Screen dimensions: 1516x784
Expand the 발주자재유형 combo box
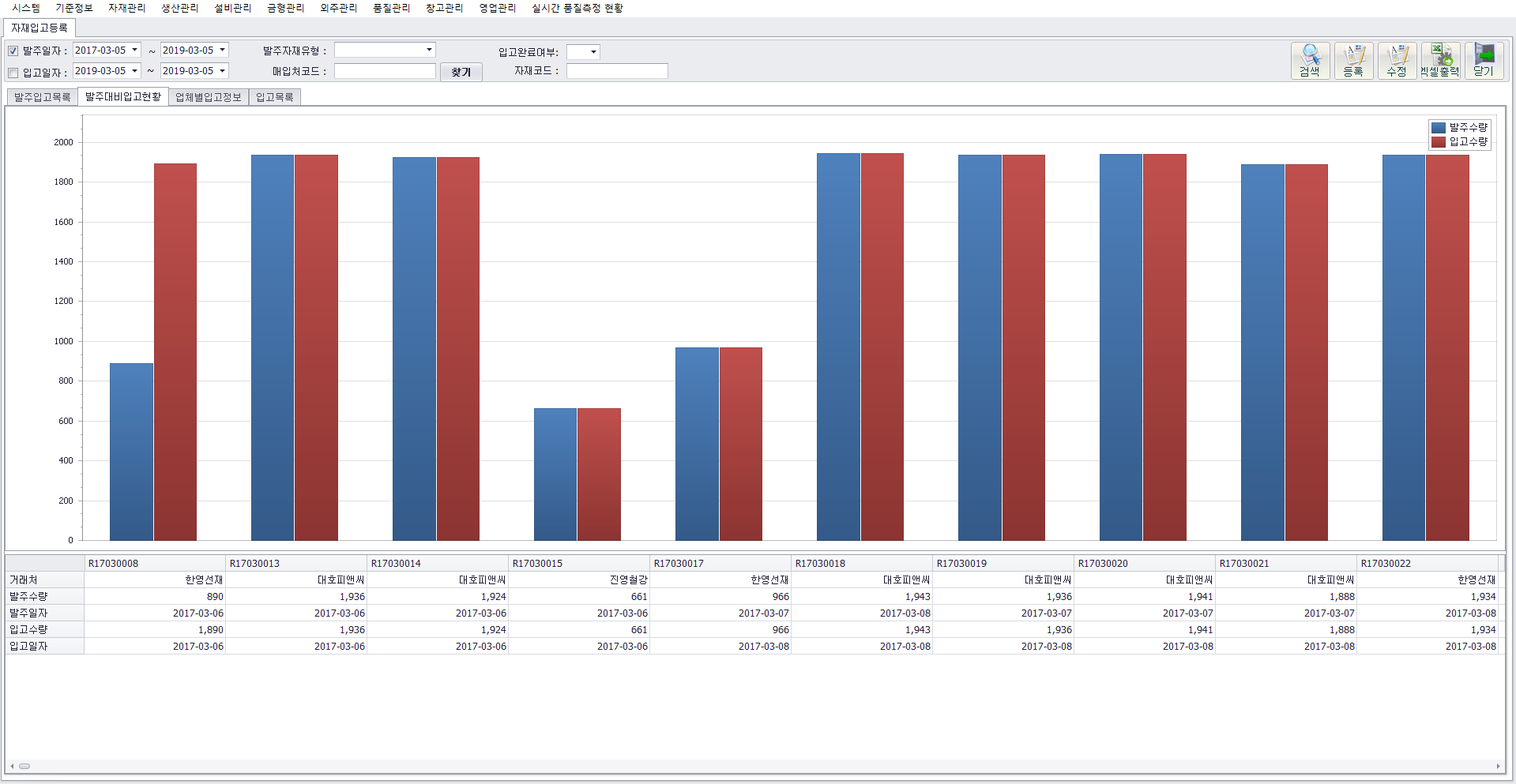click(429, 50)
